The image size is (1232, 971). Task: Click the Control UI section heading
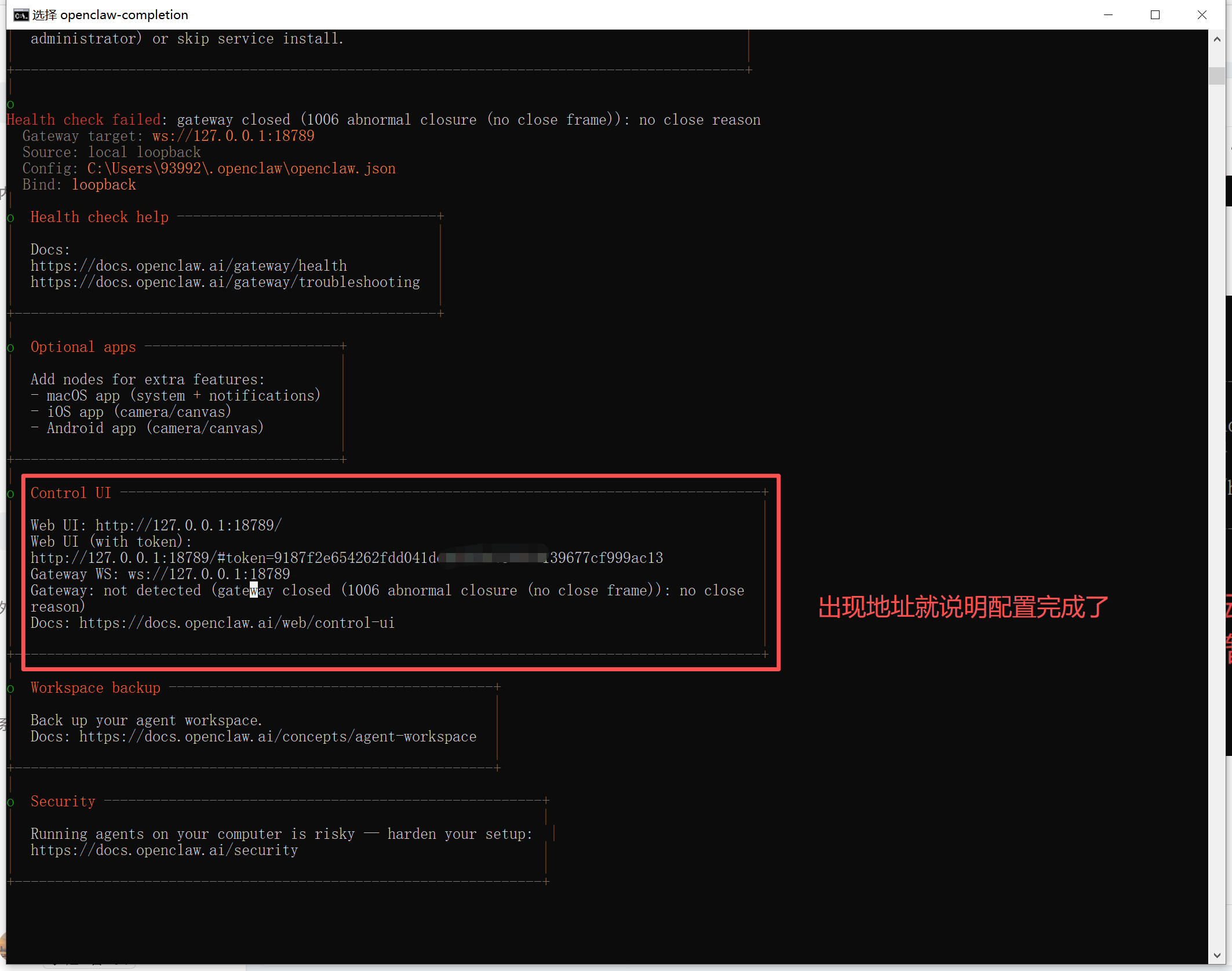pyautogui.click(x=71, y=493)
